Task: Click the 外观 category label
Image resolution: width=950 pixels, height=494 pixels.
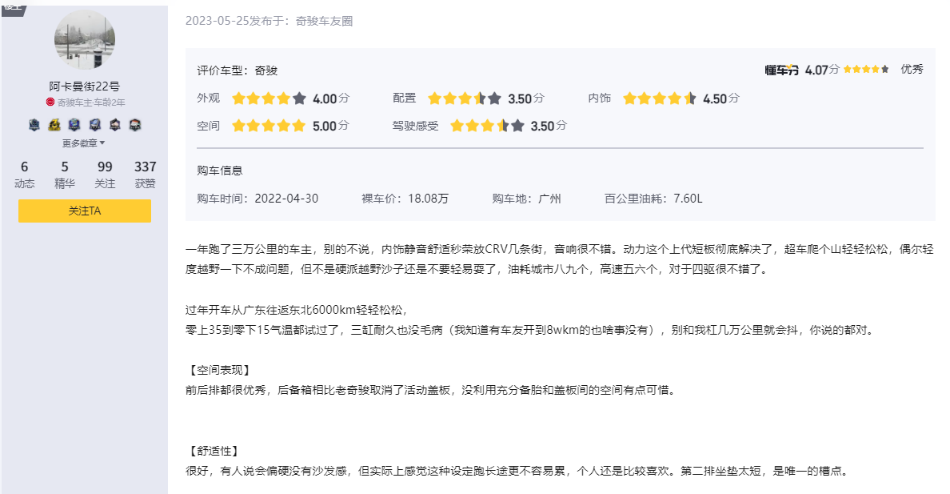Action: (x=208, y=98)
